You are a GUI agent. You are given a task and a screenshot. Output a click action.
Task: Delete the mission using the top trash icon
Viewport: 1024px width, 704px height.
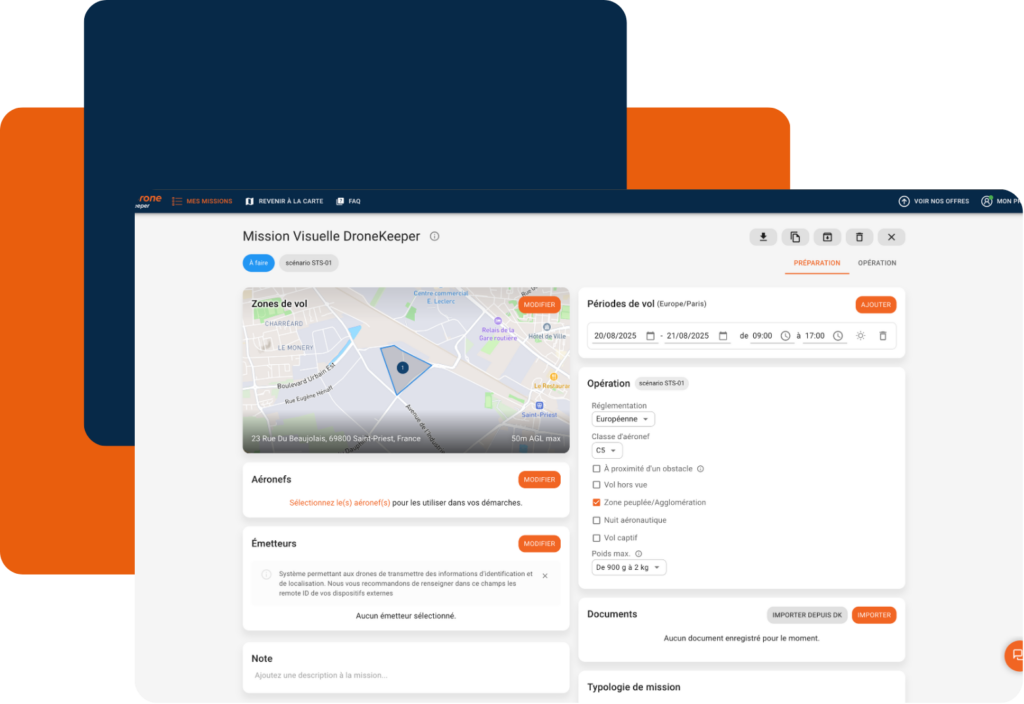pyautogui.click(x=859, y=237)
